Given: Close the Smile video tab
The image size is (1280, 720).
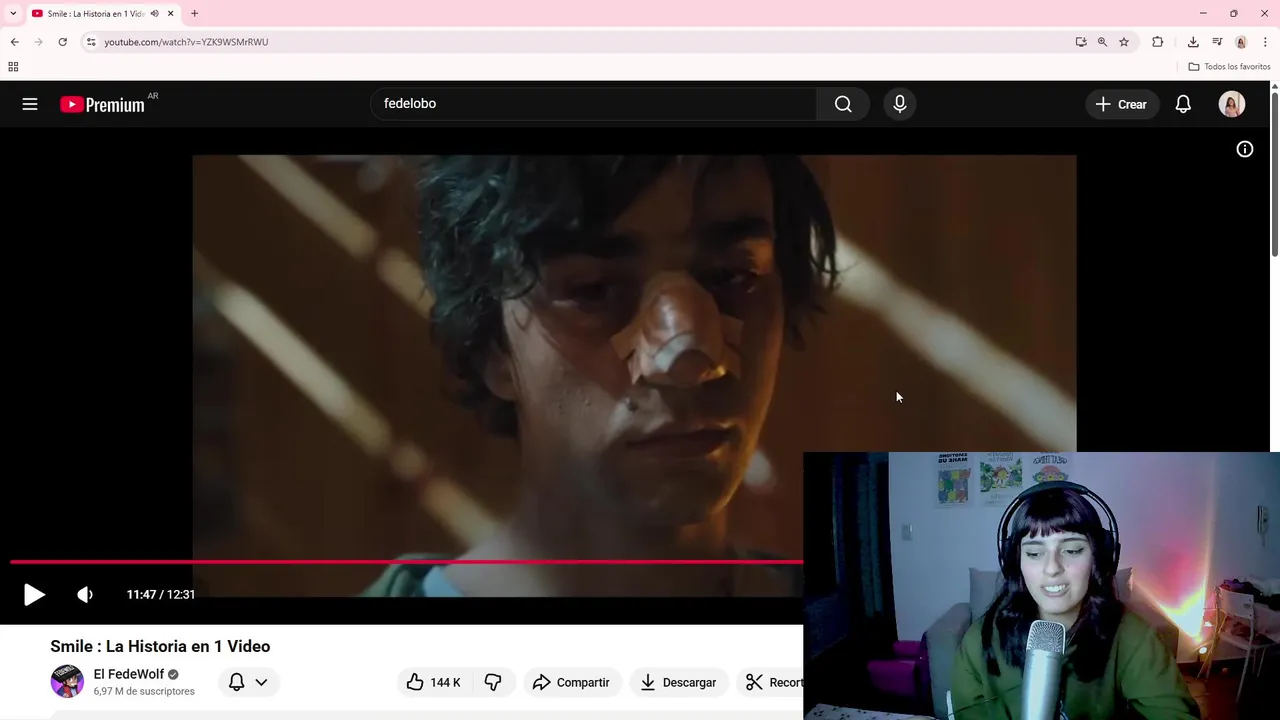Looking at the screenshot, I should pos(170,14).
